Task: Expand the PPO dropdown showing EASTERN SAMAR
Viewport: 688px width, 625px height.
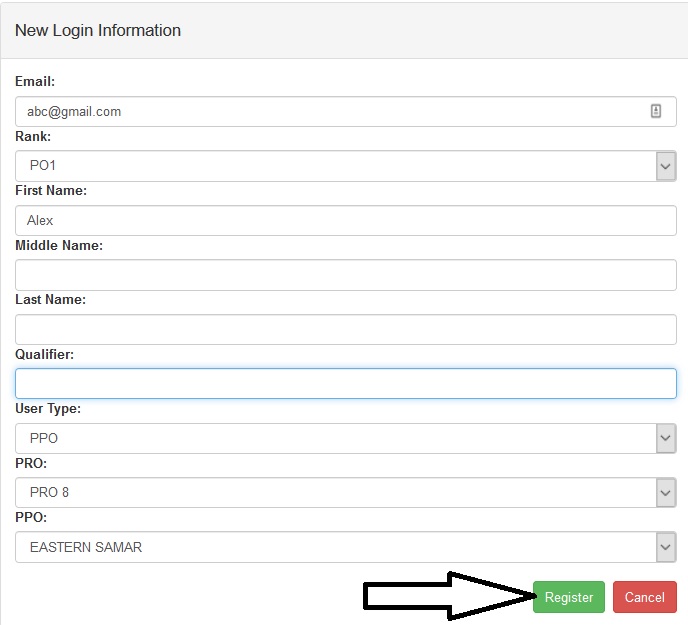Action: 345,547
